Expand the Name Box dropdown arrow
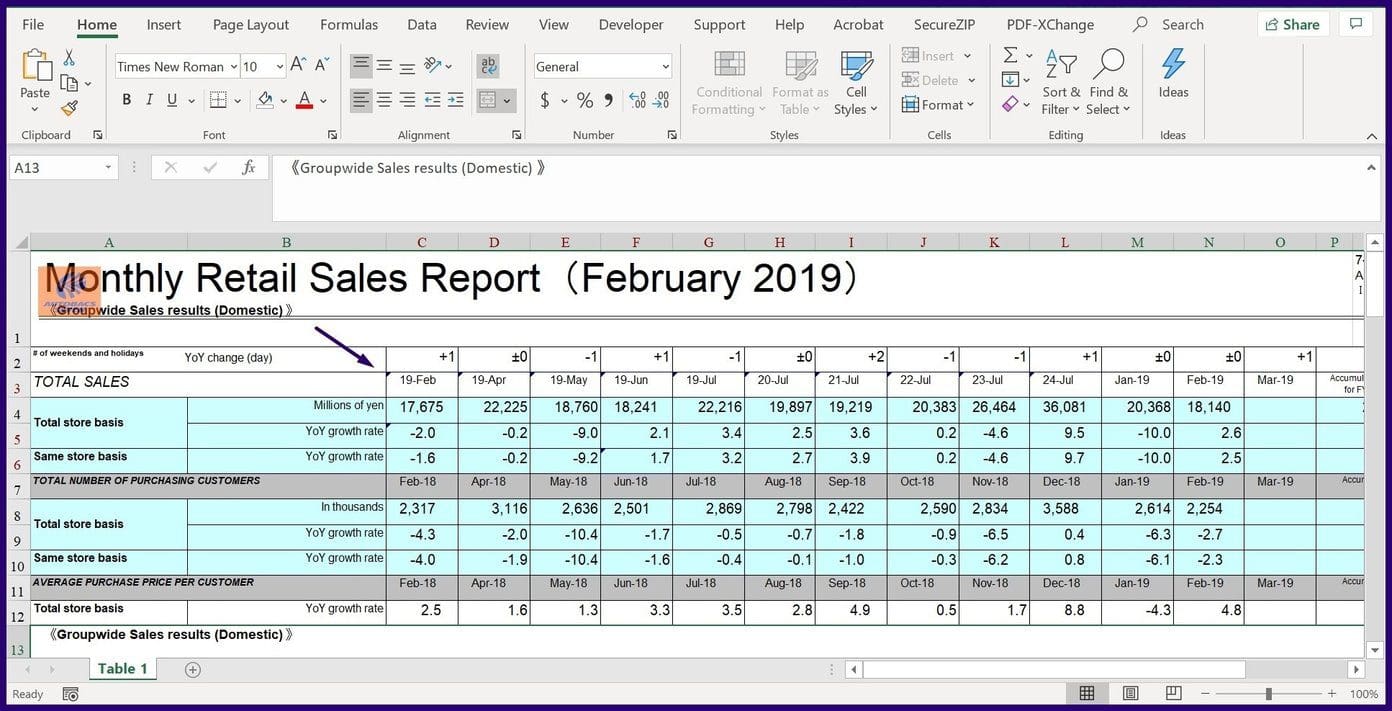Viewport: 1392px width, 711px height. click(108, 168)
